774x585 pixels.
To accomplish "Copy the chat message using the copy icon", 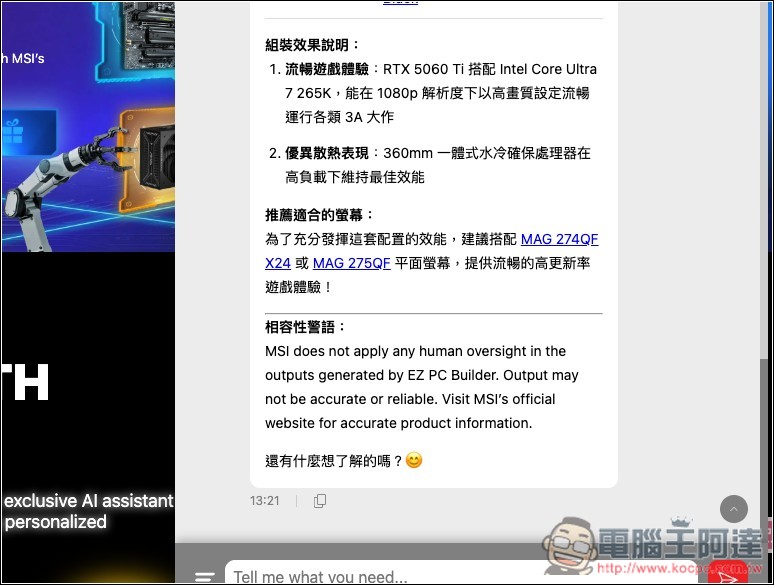I will click(320, 501).
